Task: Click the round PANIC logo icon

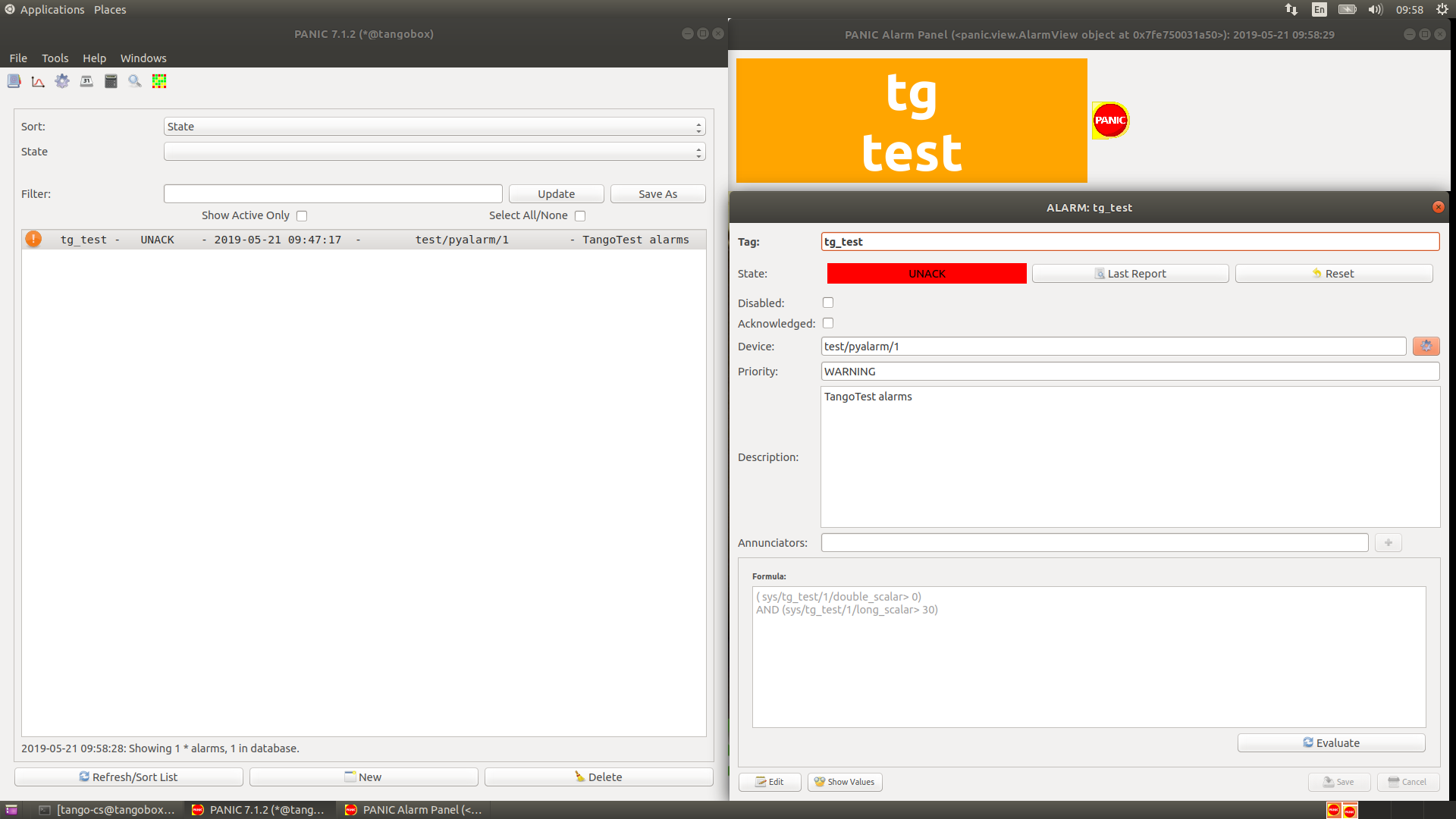Action: tap(1110, 121)
